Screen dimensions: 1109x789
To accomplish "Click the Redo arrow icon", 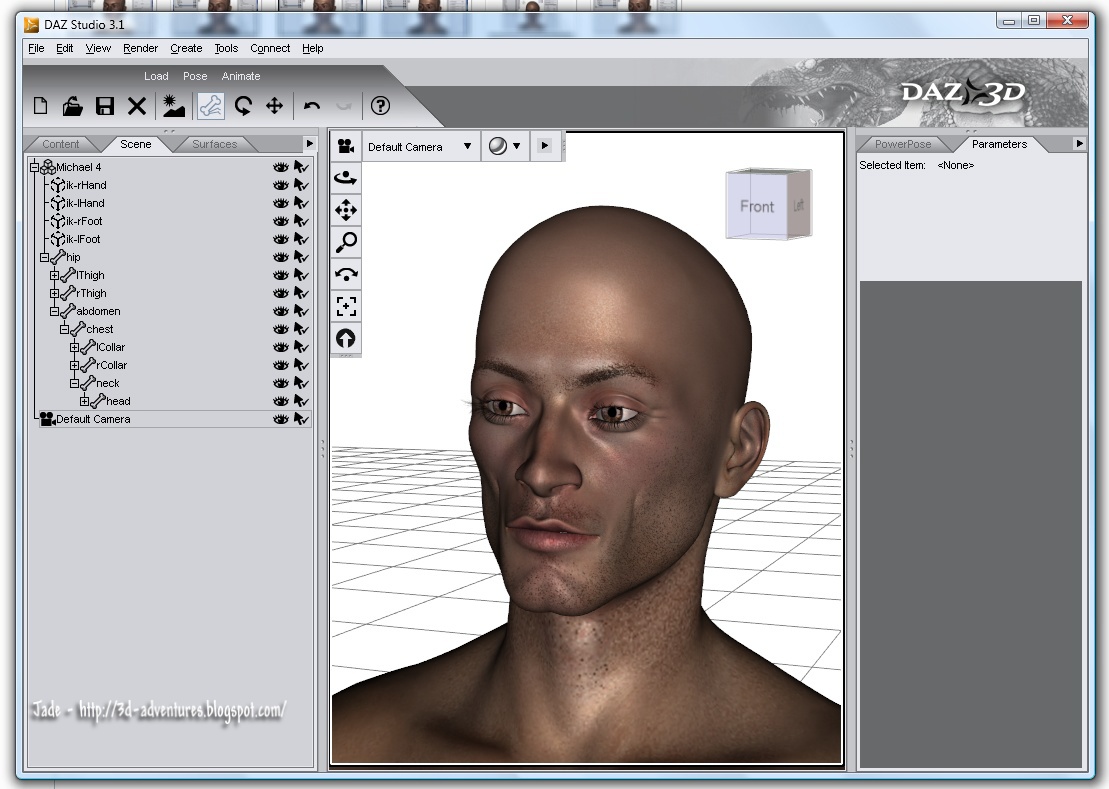I will (x=344, y=106).
